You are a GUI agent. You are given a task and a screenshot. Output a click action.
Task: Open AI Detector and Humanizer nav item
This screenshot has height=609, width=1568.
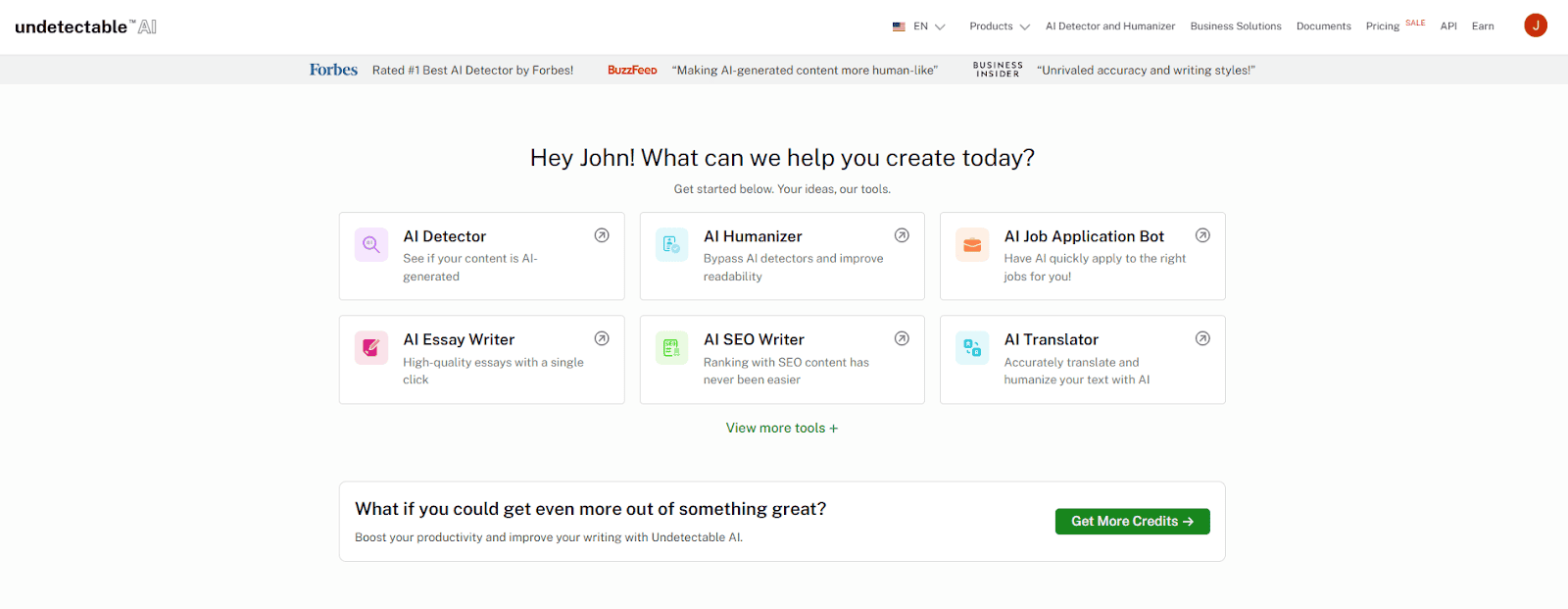click(1109, 26)
